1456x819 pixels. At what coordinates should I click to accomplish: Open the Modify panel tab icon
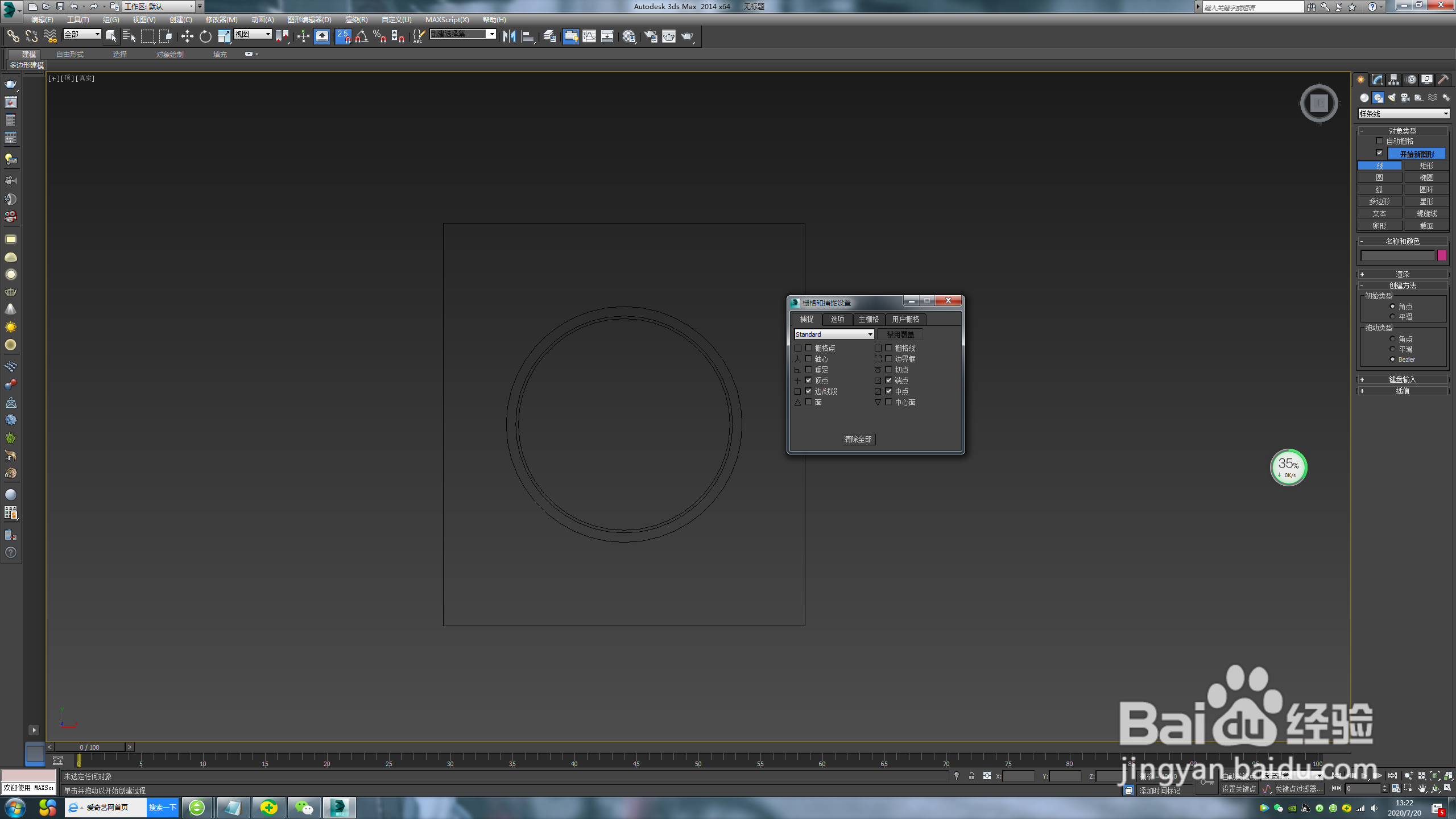tap(1377, 80)
